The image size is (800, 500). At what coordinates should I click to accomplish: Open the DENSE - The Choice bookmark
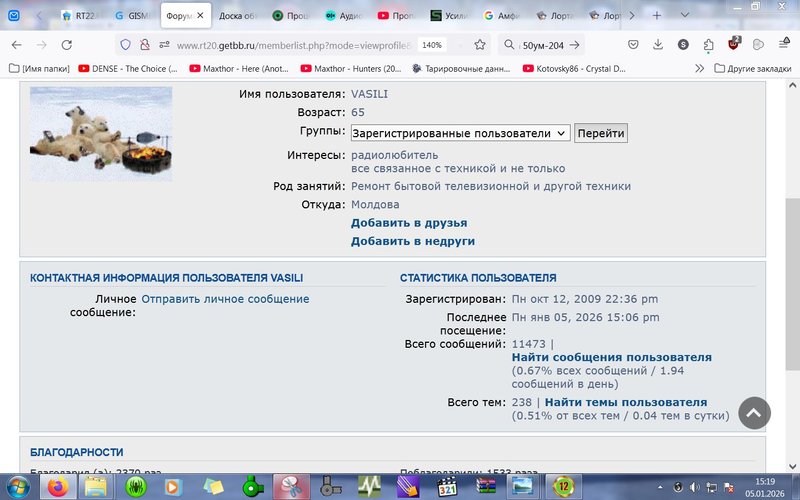[128, 68]
